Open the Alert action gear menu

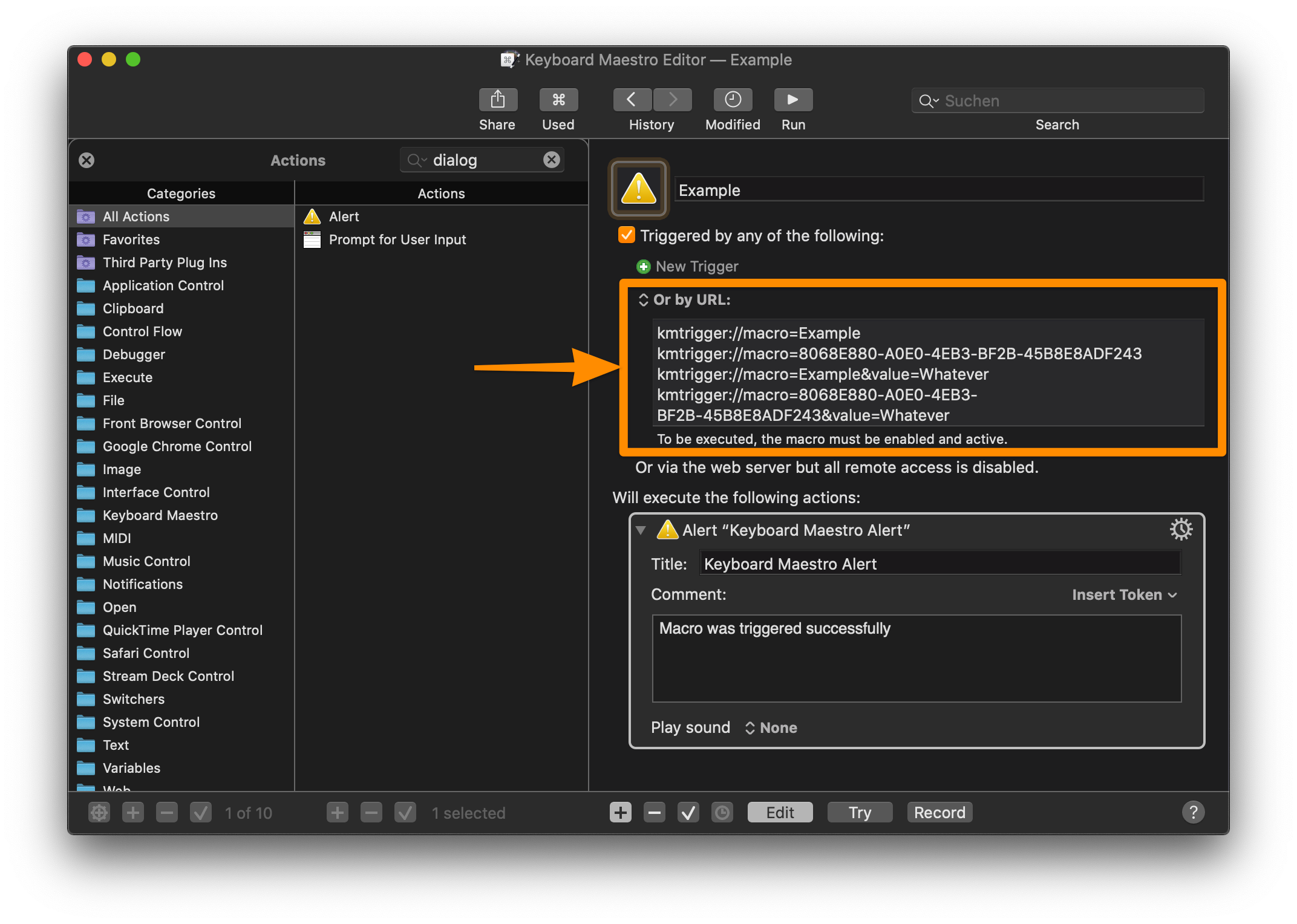pyautogui.click(x=1181, y=530)
